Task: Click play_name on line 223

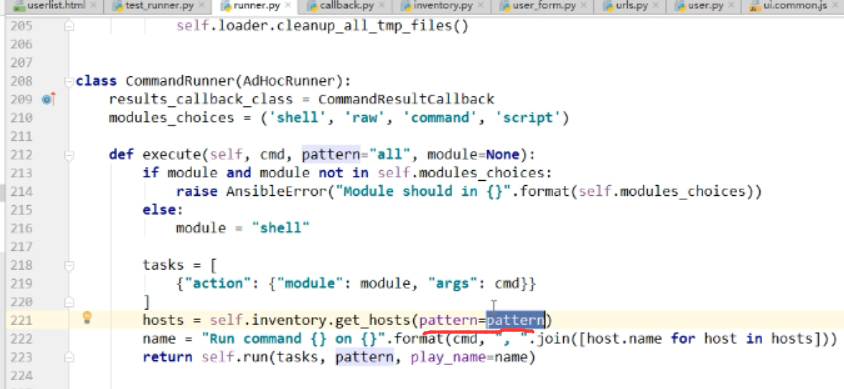Action: [448, 357]
